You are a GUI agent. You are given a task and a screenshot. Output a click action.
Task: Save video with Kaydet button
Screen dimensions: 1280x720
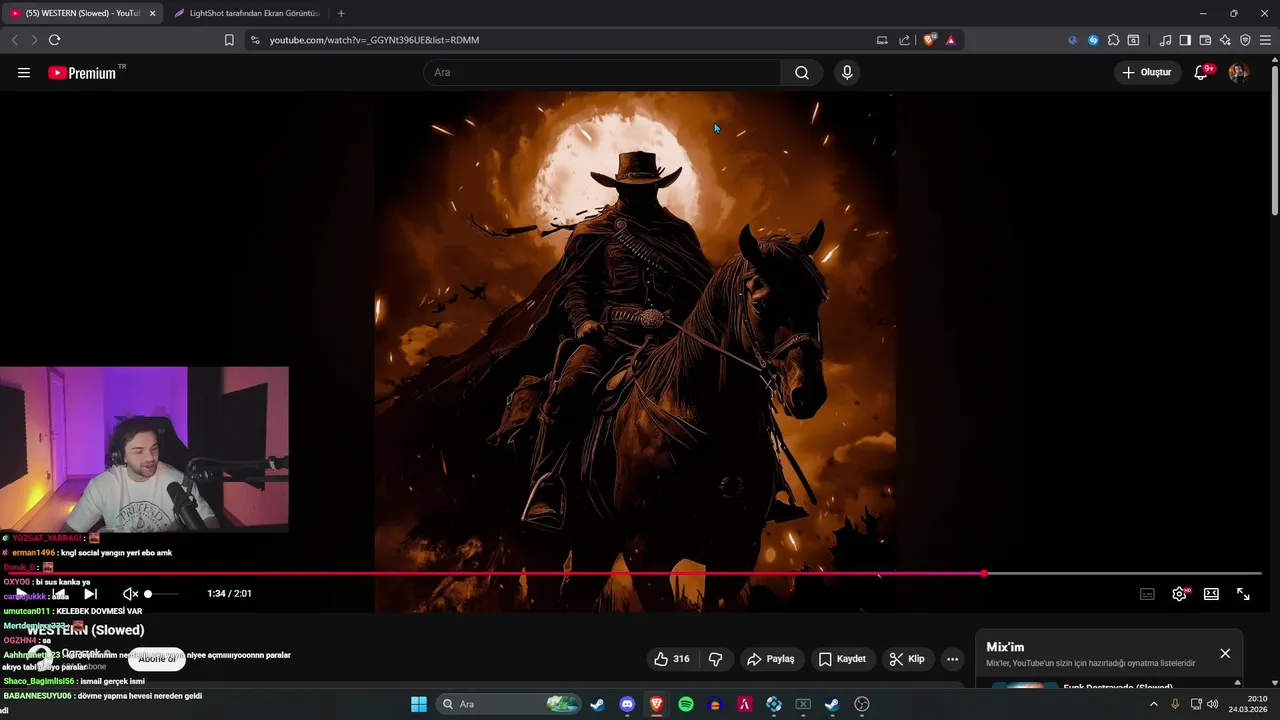(x=842, y=659)
